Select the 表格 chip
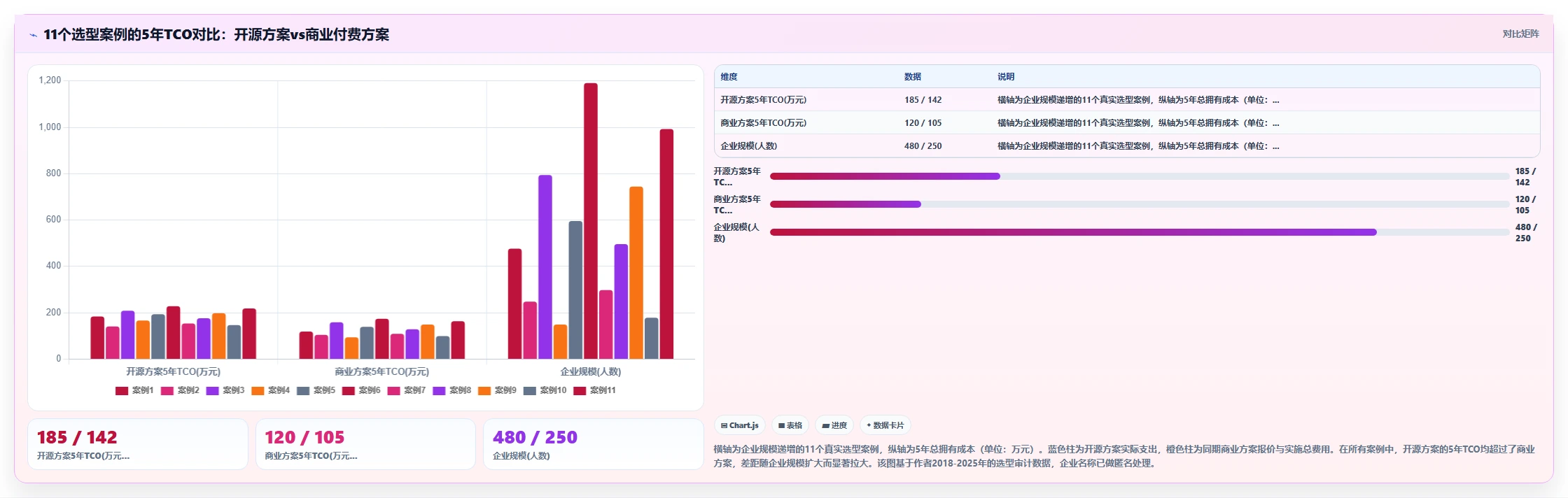The image size is (1568, 498). (x=790, y=425)
